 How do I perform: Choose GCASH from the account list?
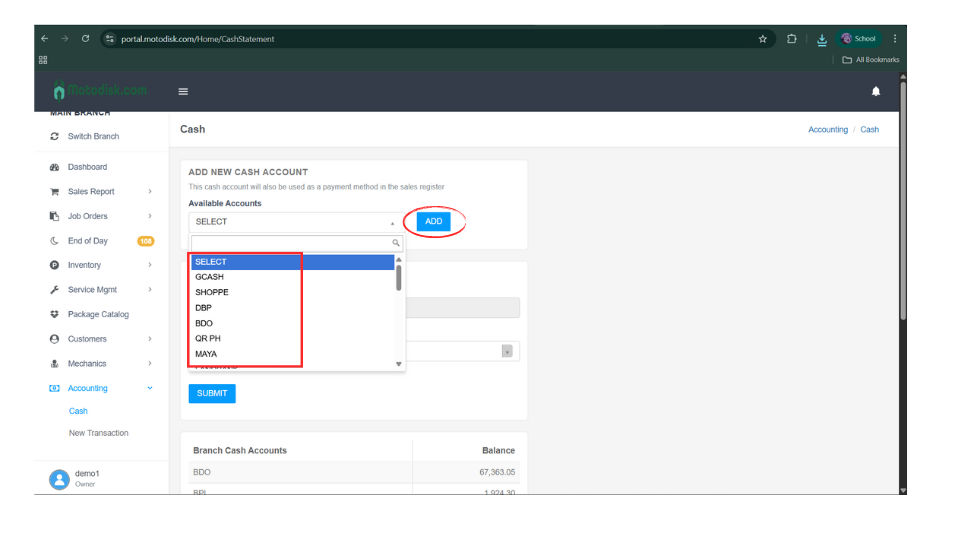point(210,277)
